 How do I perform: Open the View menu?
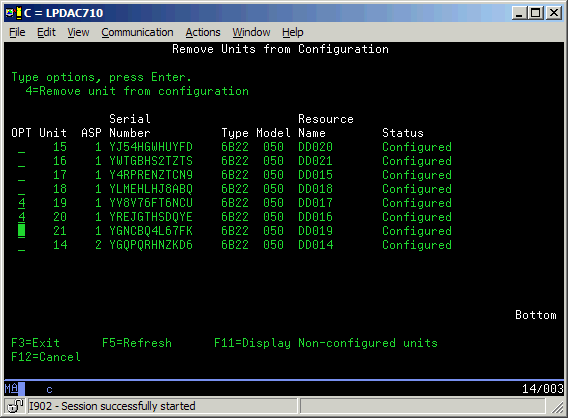(x=78, y=32)
